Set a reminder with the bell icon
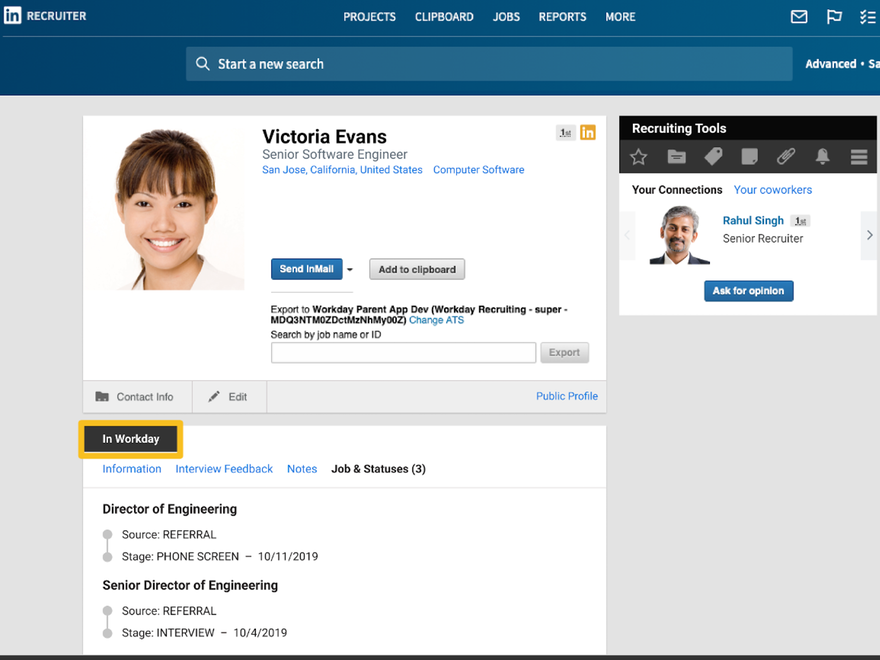 [822, 156]
